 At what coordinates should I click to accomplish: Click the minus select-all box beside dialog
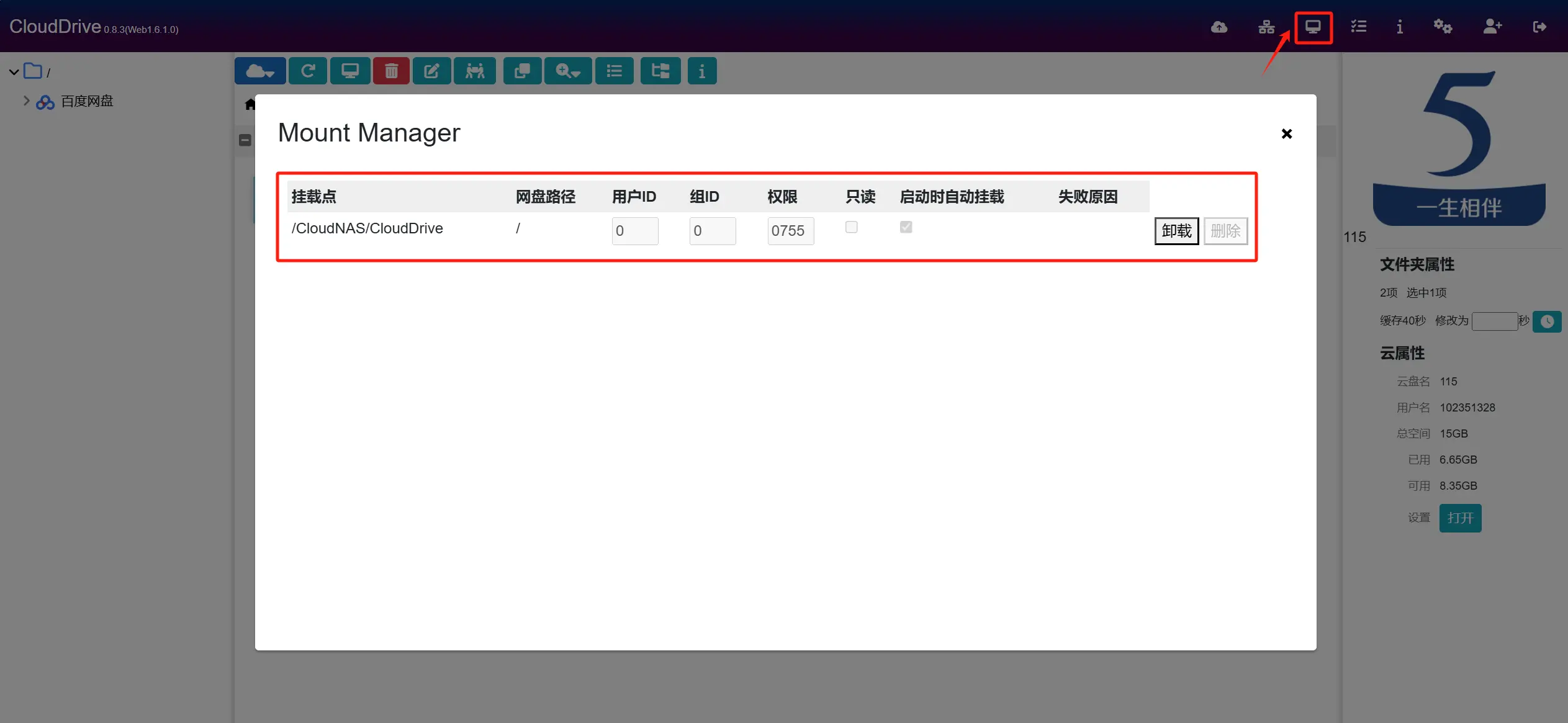[245, 140]
